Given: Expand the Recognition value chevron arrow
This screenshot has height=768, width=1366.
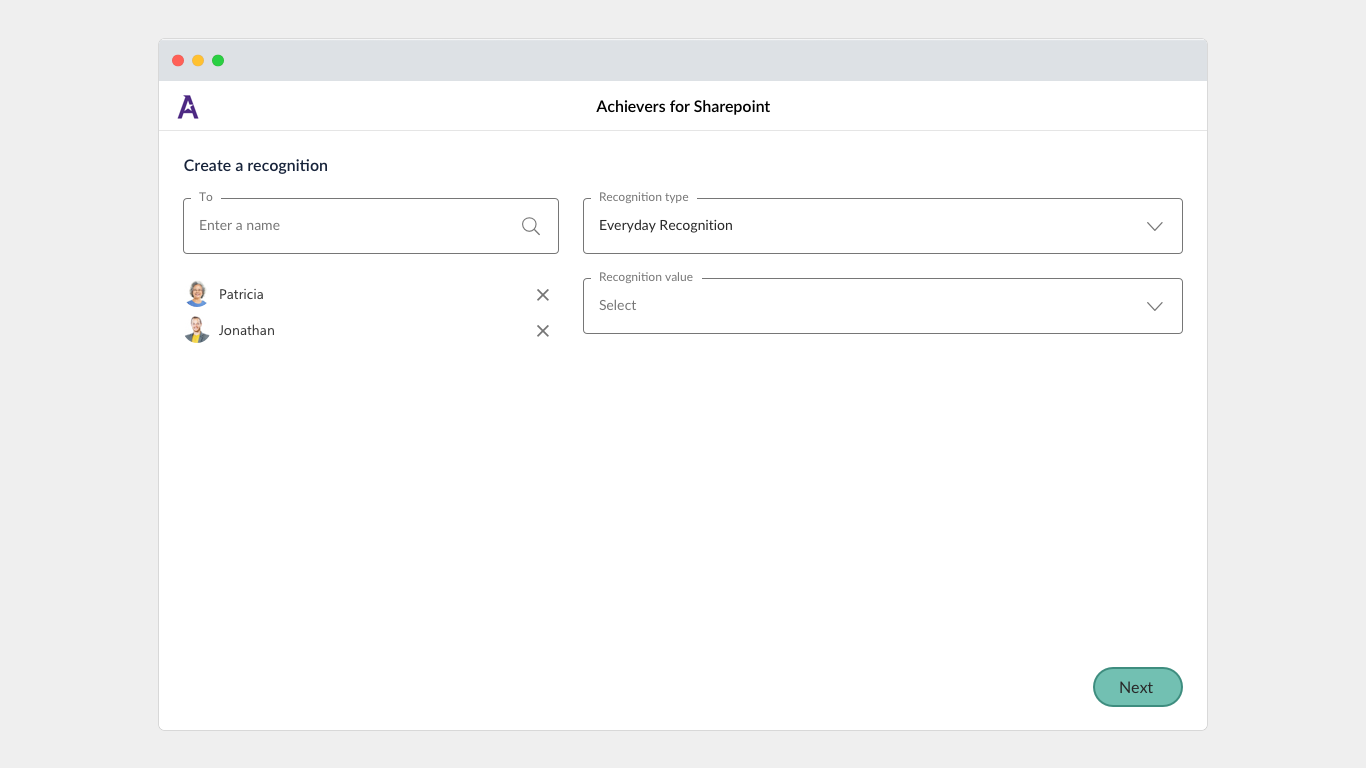Looking at the screenshot, I should point(1155,306).
